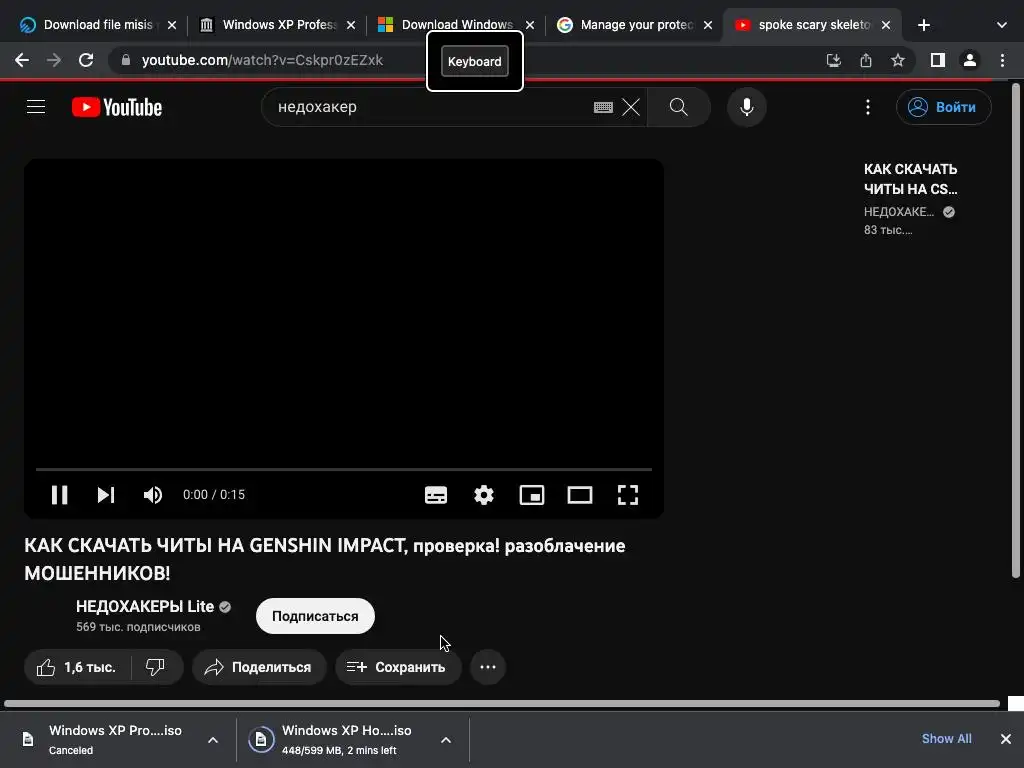Click the address bar URL

(x=263, y=60)
